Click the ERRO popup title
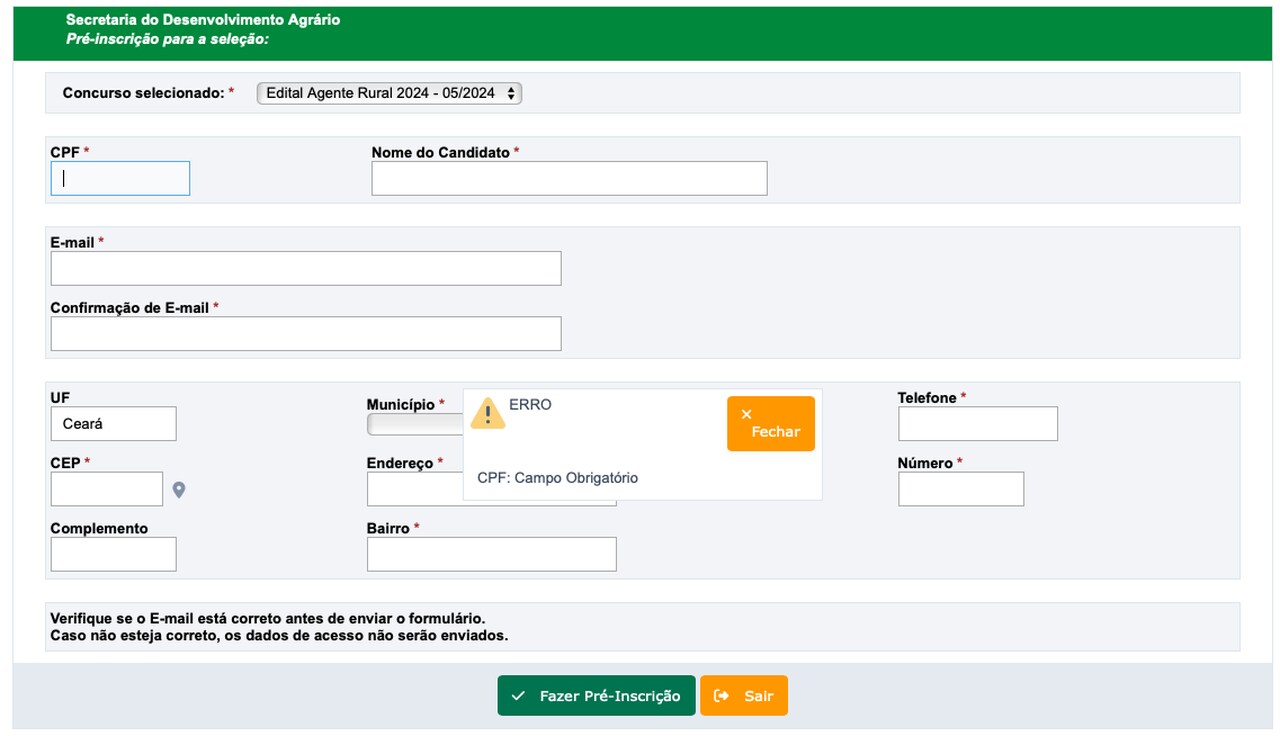Screen dimensions: 1280x736 pyautogui.click(x=530, y=405)
